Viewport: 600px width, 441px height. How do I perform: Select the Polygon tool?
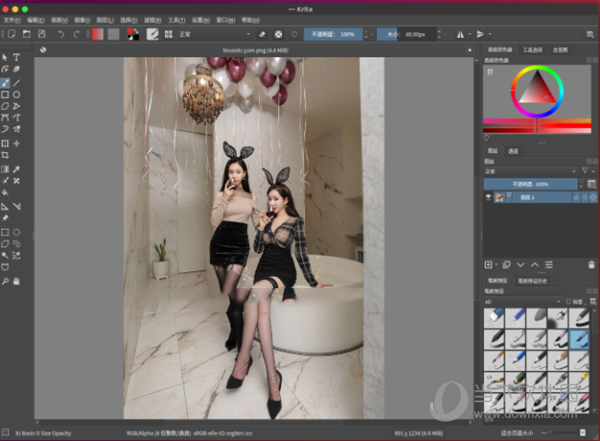5,106
